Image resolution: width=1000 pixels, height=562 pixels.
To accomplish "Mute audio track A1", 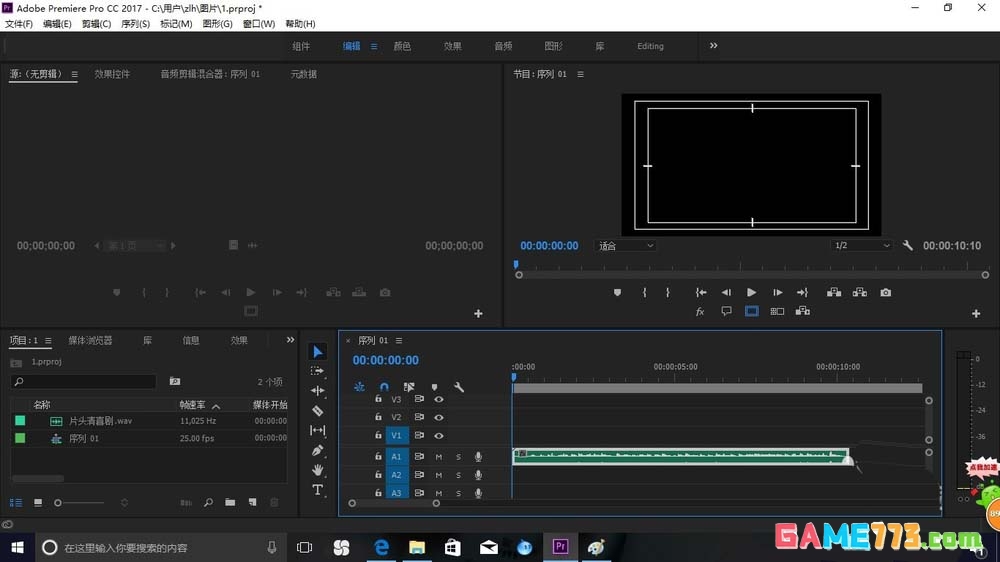I will point(439,457).
